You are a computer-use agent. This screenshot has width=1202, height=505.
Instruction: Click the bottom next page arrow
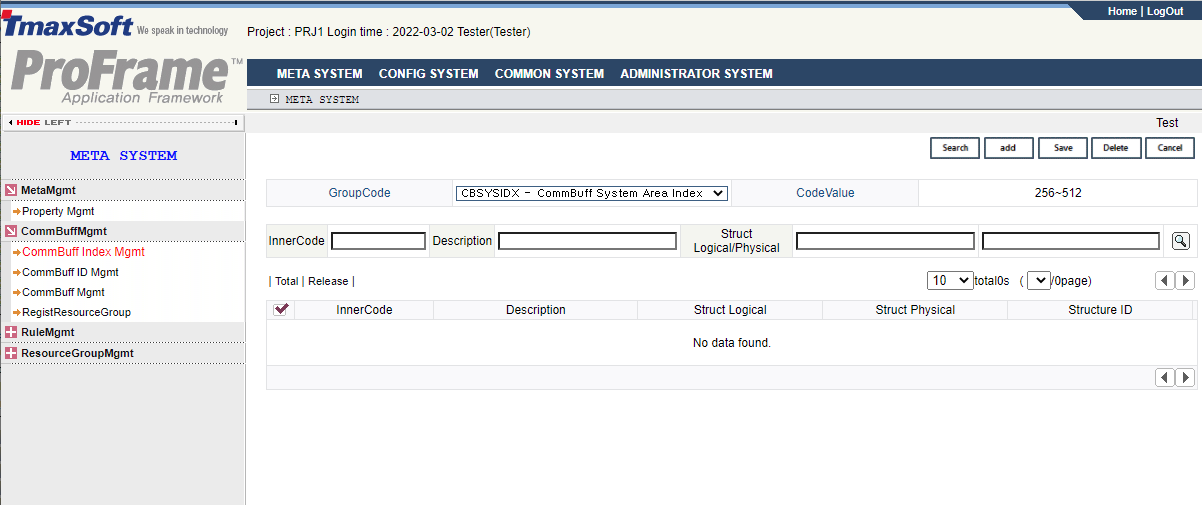click(x=1185, y=377)
